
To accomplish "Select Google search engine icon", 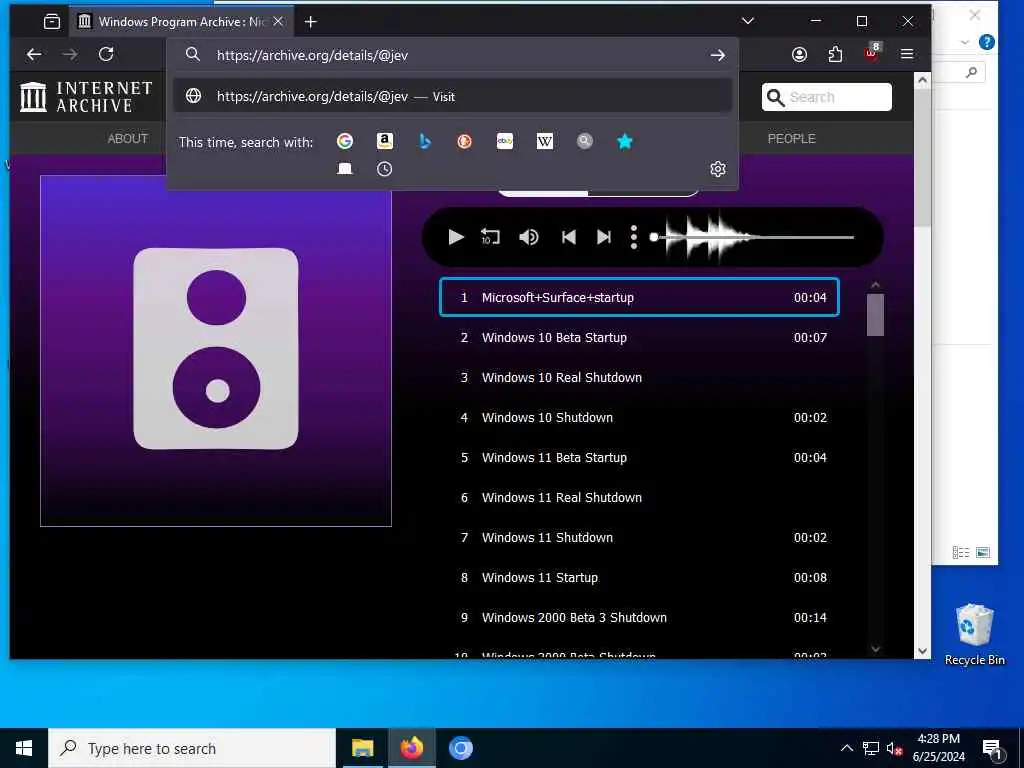I will pos(345,141).
